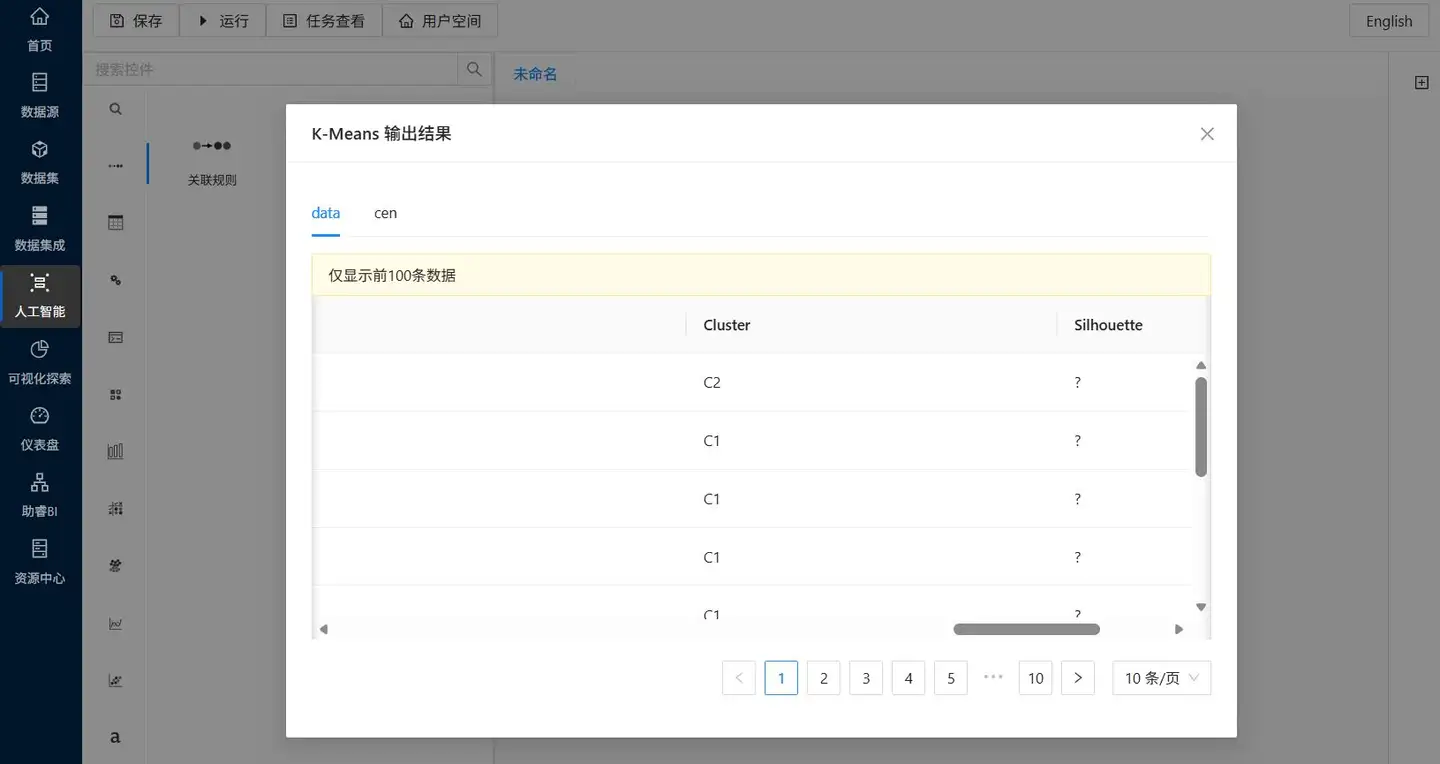Screen dimensions: 1440x764
Task: Go to 数据集成 section
Action: coord(40,228)
